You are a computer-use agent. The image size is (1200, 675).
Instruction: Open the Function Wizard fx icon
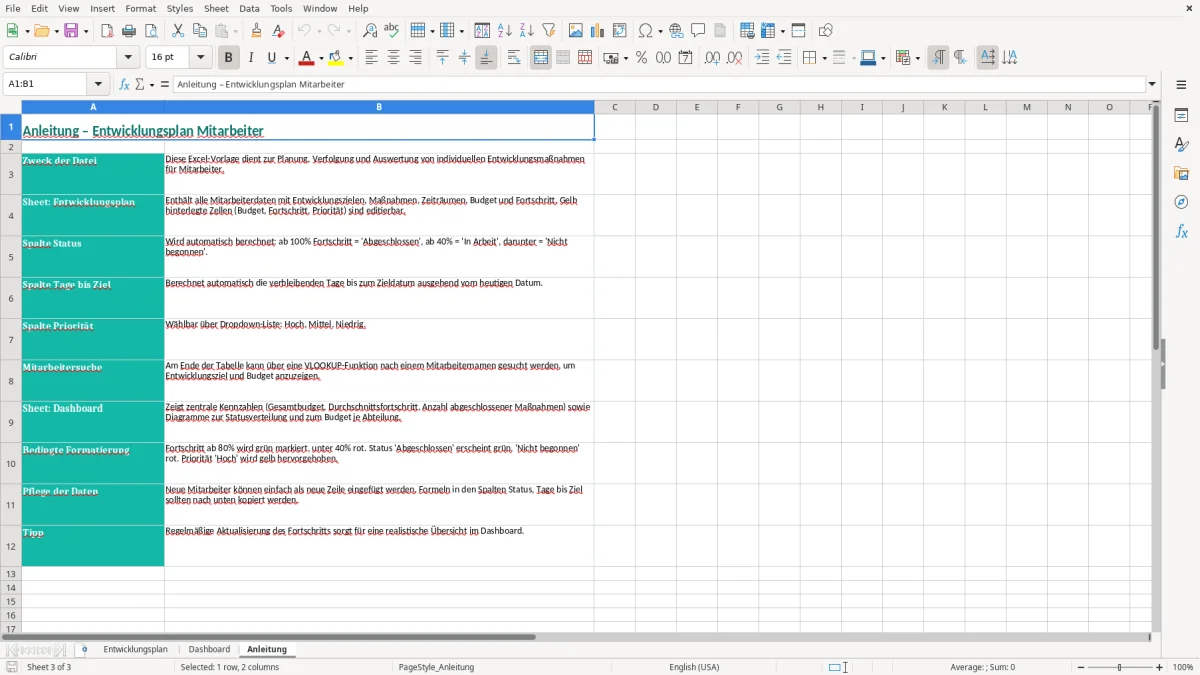125,84
